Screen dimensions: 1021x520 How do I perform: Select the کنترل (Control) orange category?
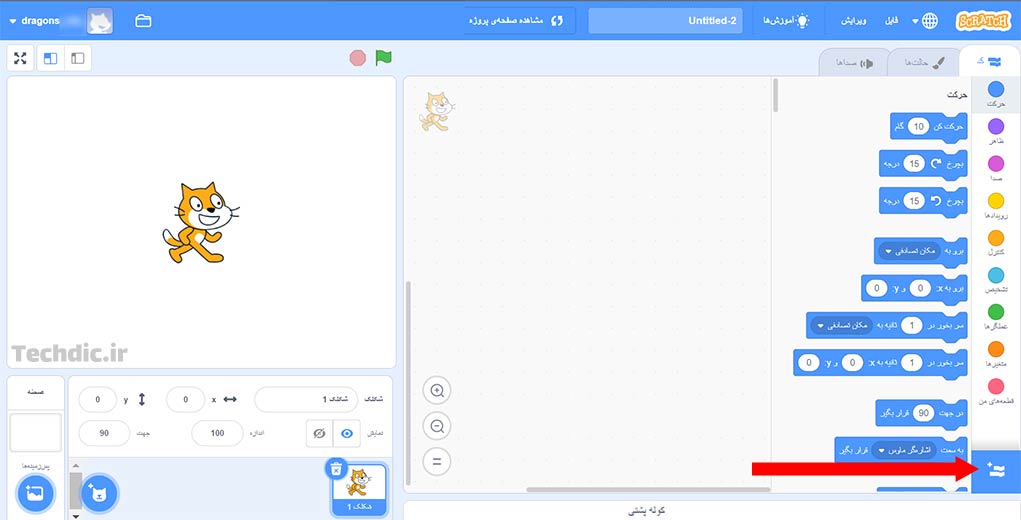click(x=996, y=242)
